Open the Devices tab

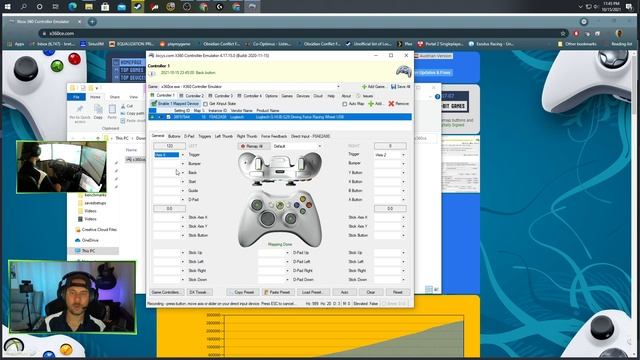coord(303,96)
